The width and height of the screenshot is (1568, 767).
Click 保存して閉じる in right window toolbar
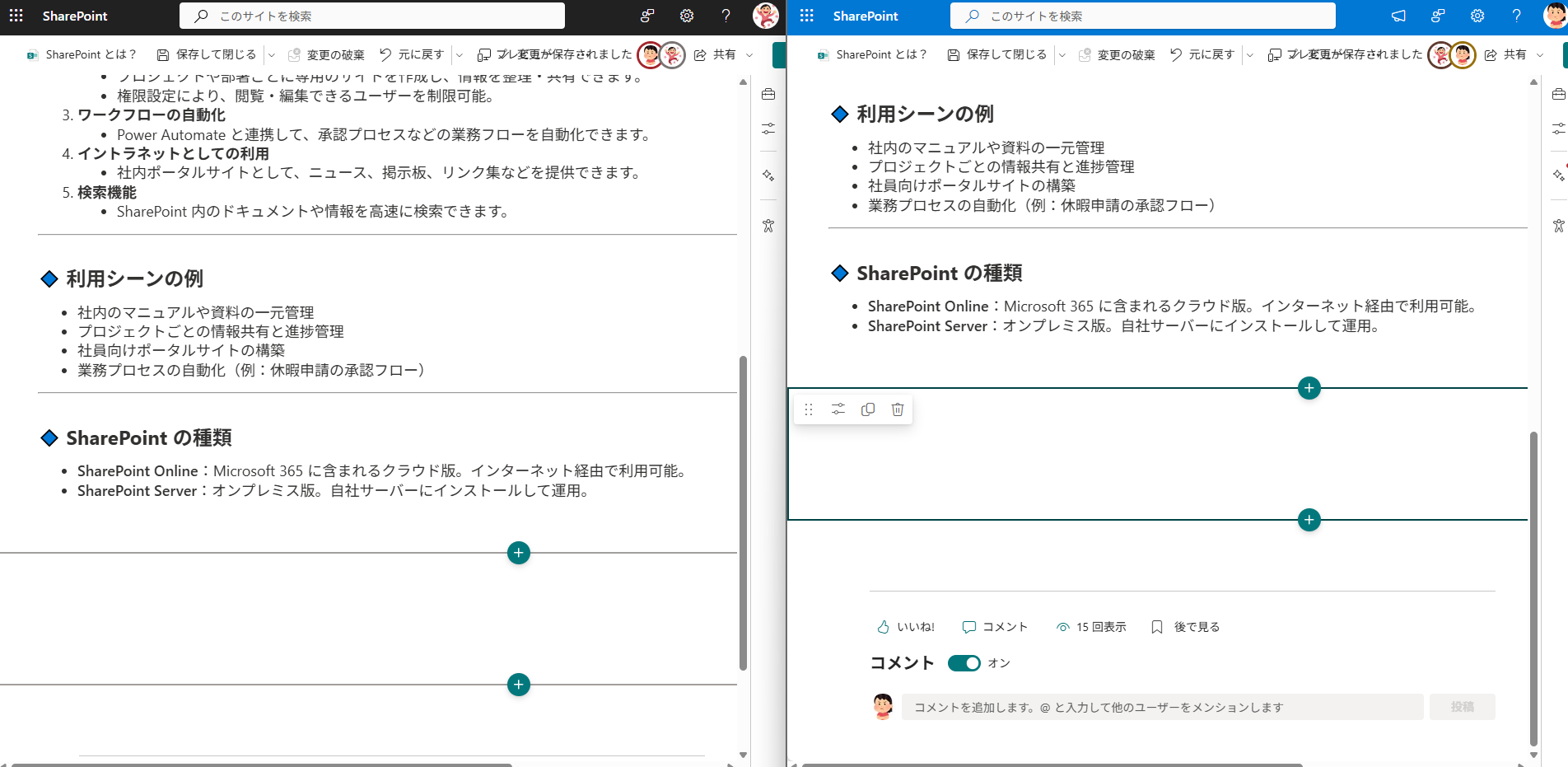(997, 54)
